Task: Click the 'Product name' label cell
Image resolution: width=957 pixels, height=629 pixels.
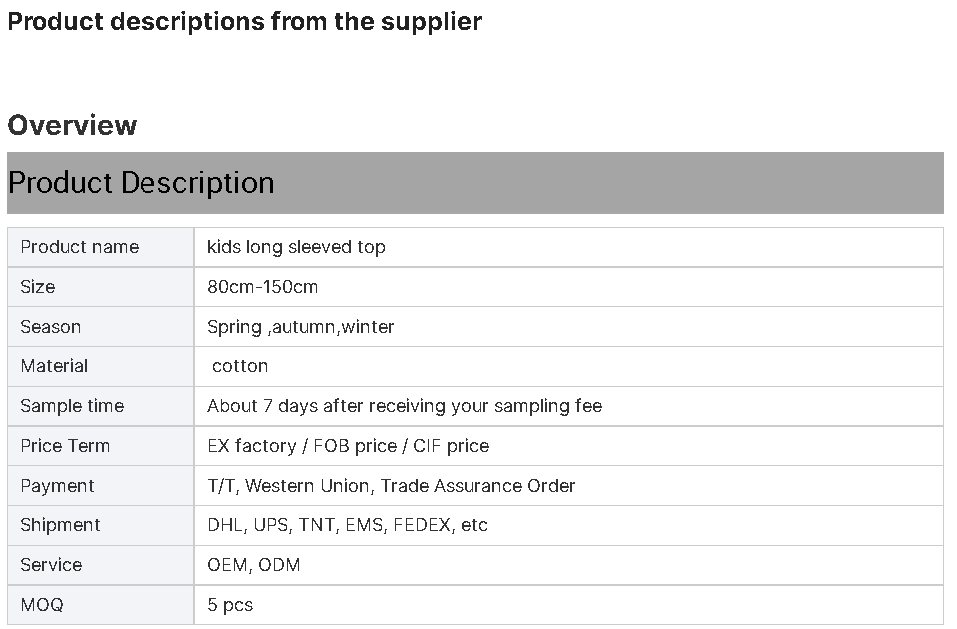Action: [101, 247]
